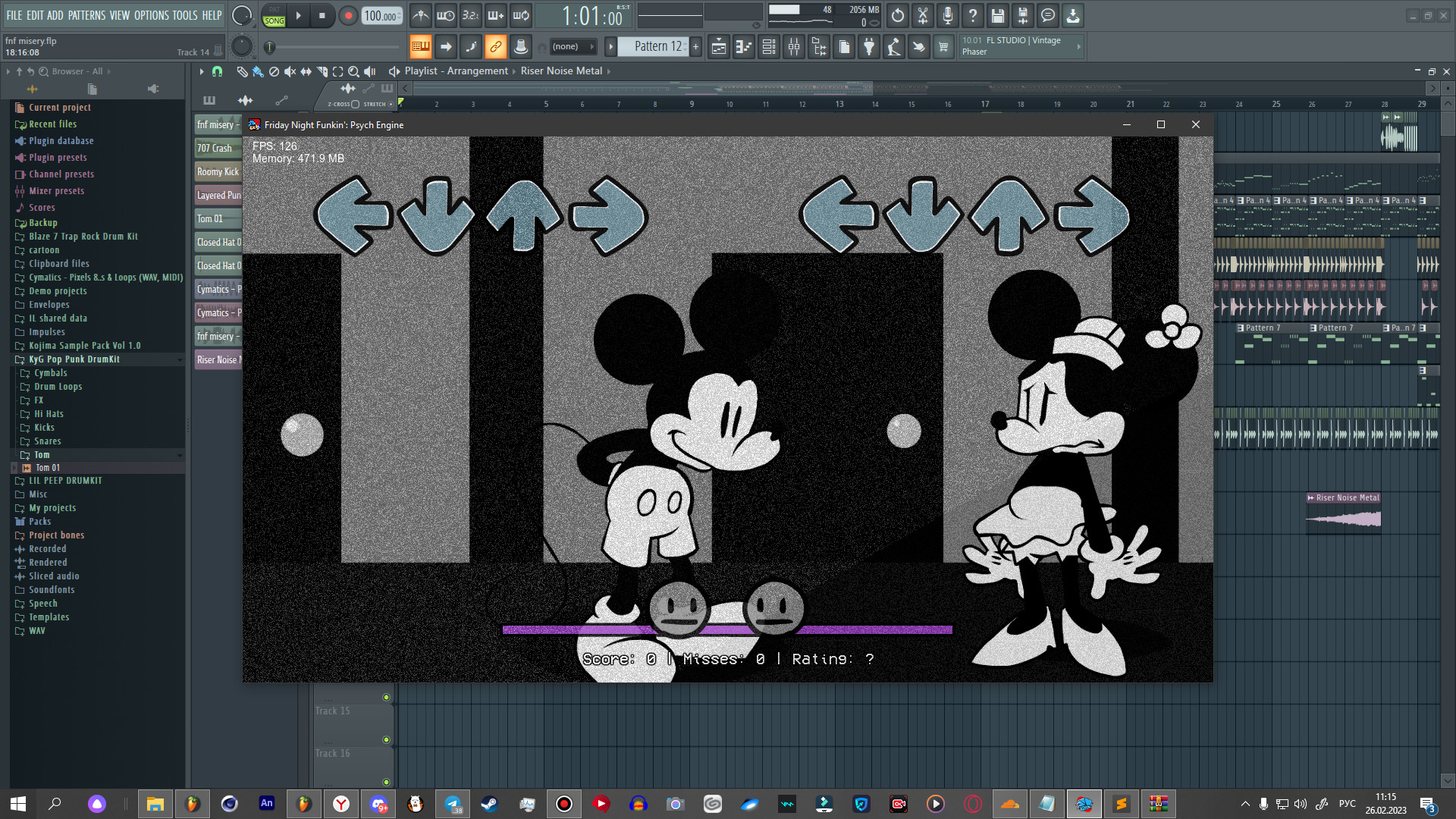Image resolution: width=1456 pixels, height=819 pixels.
Task: Toggle snap magnet in the Playlist toolbar
Action: [x=217, y=71]
